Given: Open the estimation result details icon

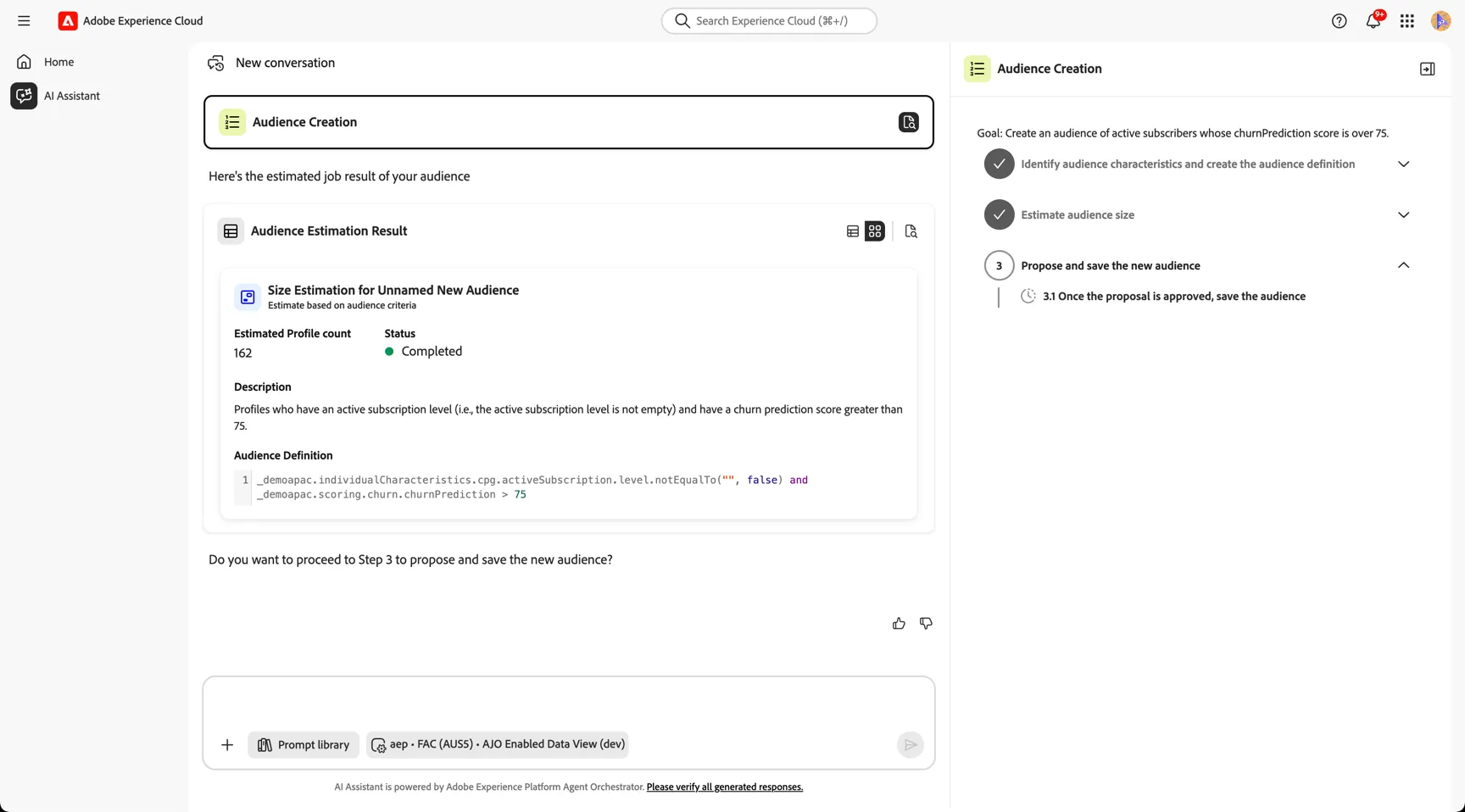Looking at the screenshot, I should 911,231.
